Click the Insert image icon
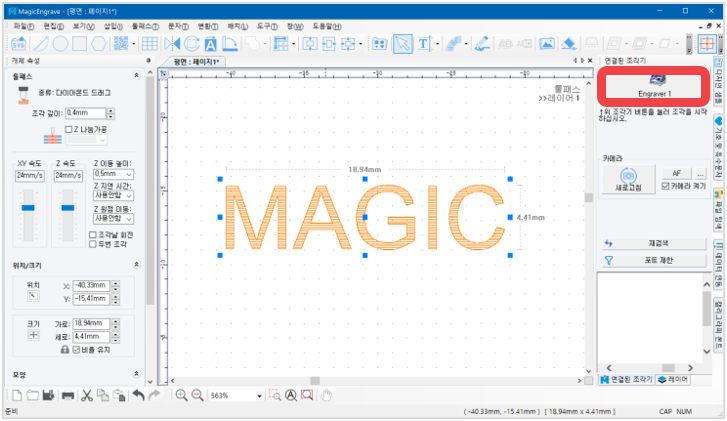 (x=547, y=44)
